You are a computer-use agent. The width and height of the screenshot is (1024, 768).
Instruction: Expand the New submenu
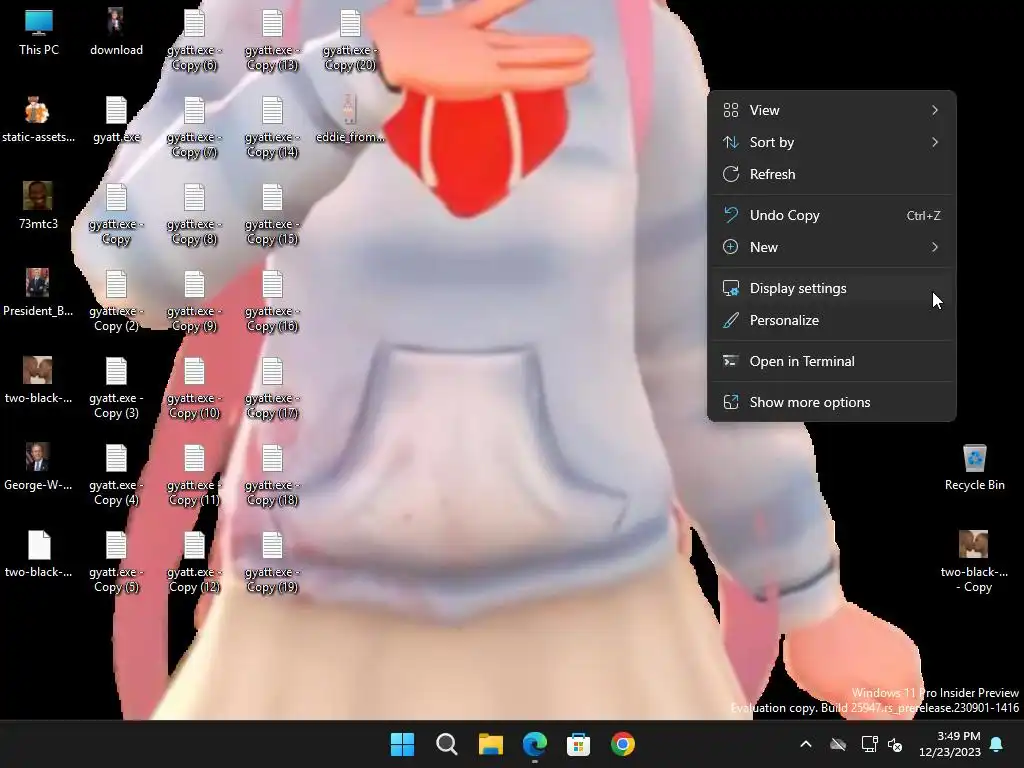tap(831, 247)
